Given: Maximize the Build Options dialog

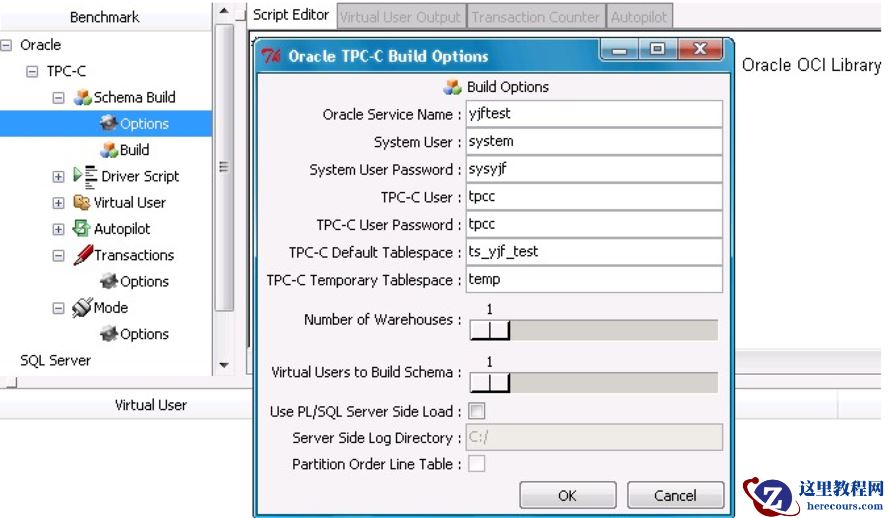Looking at the screenshot, I should [658, 49].
